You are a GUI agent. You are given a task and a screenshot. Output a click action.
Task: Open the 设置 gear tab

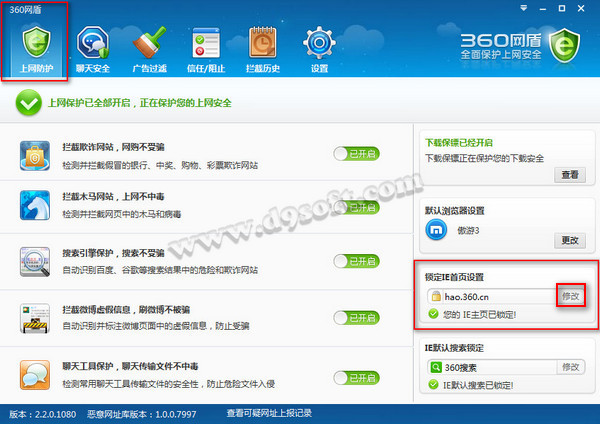[x=319, y=49]
